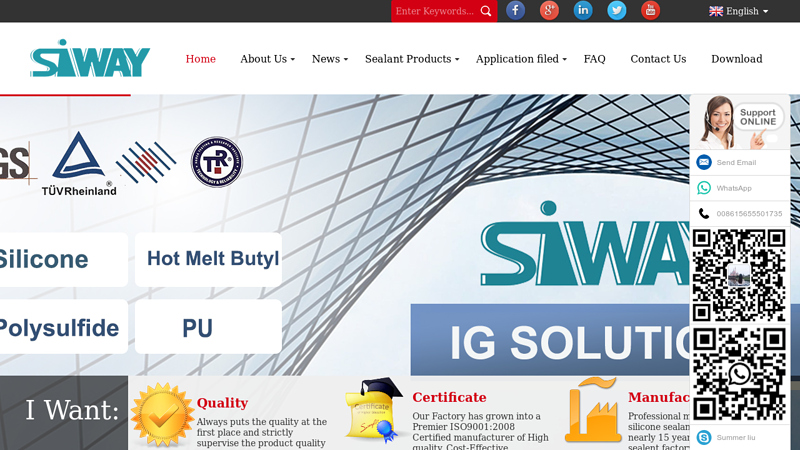
Task: Focus the Enter Keywords search field
Action: (435, 11)
